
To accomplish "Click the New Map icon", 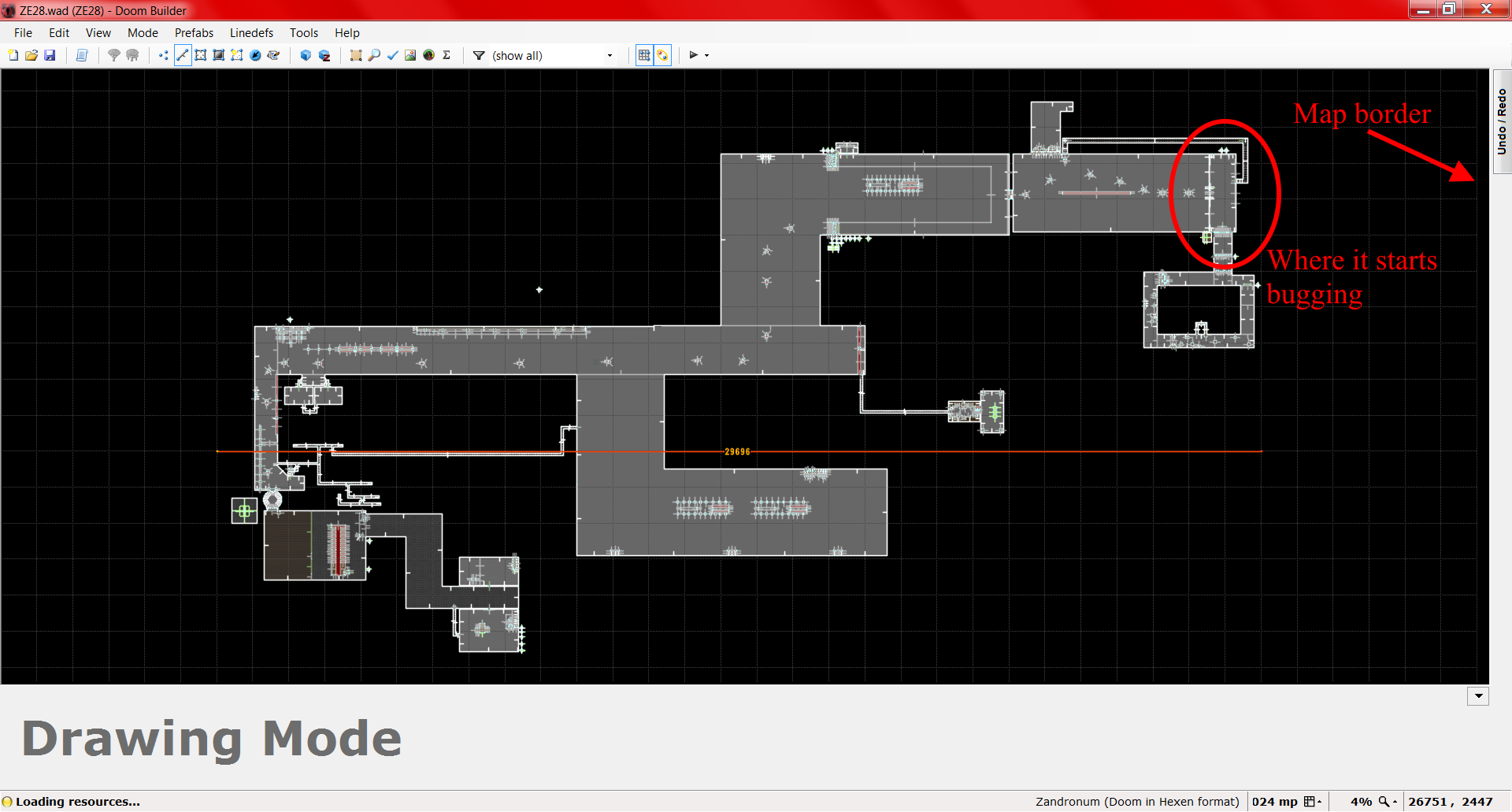I will (13, 55).
